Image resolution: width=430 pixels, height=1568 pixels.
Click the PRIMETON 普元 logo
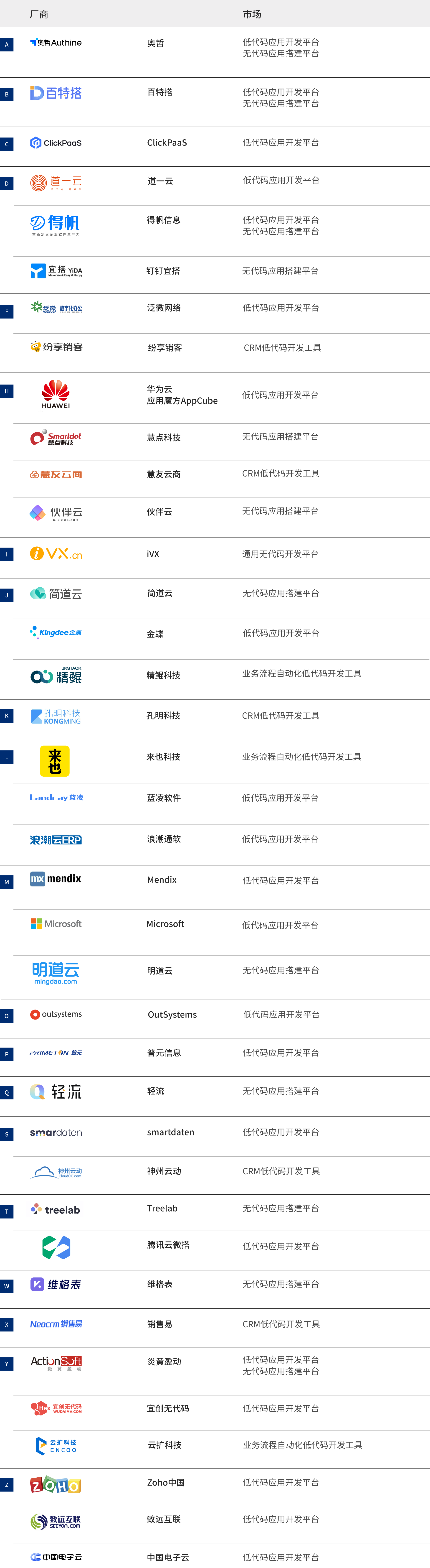(56, 1053)
